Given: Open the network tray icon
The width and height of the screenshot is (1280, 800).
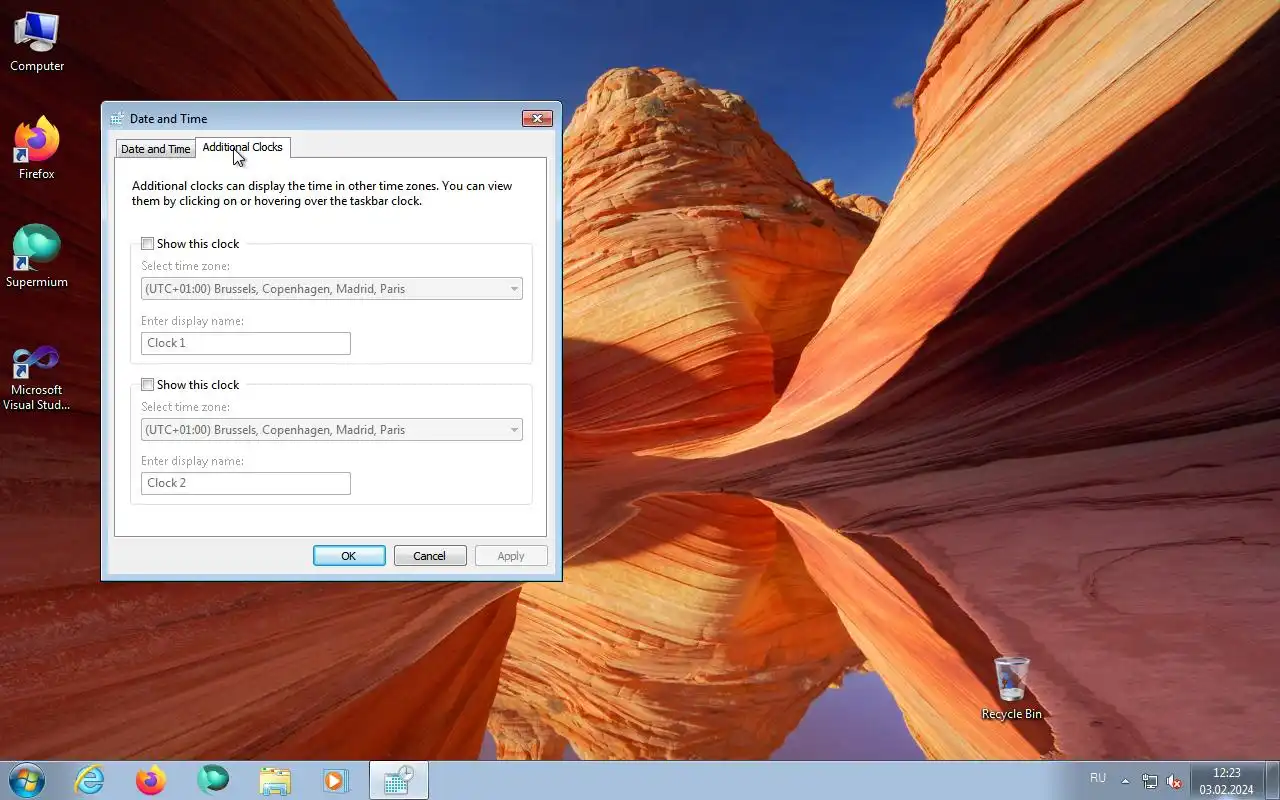Looking at the screenshot, I should point(1150,781).
